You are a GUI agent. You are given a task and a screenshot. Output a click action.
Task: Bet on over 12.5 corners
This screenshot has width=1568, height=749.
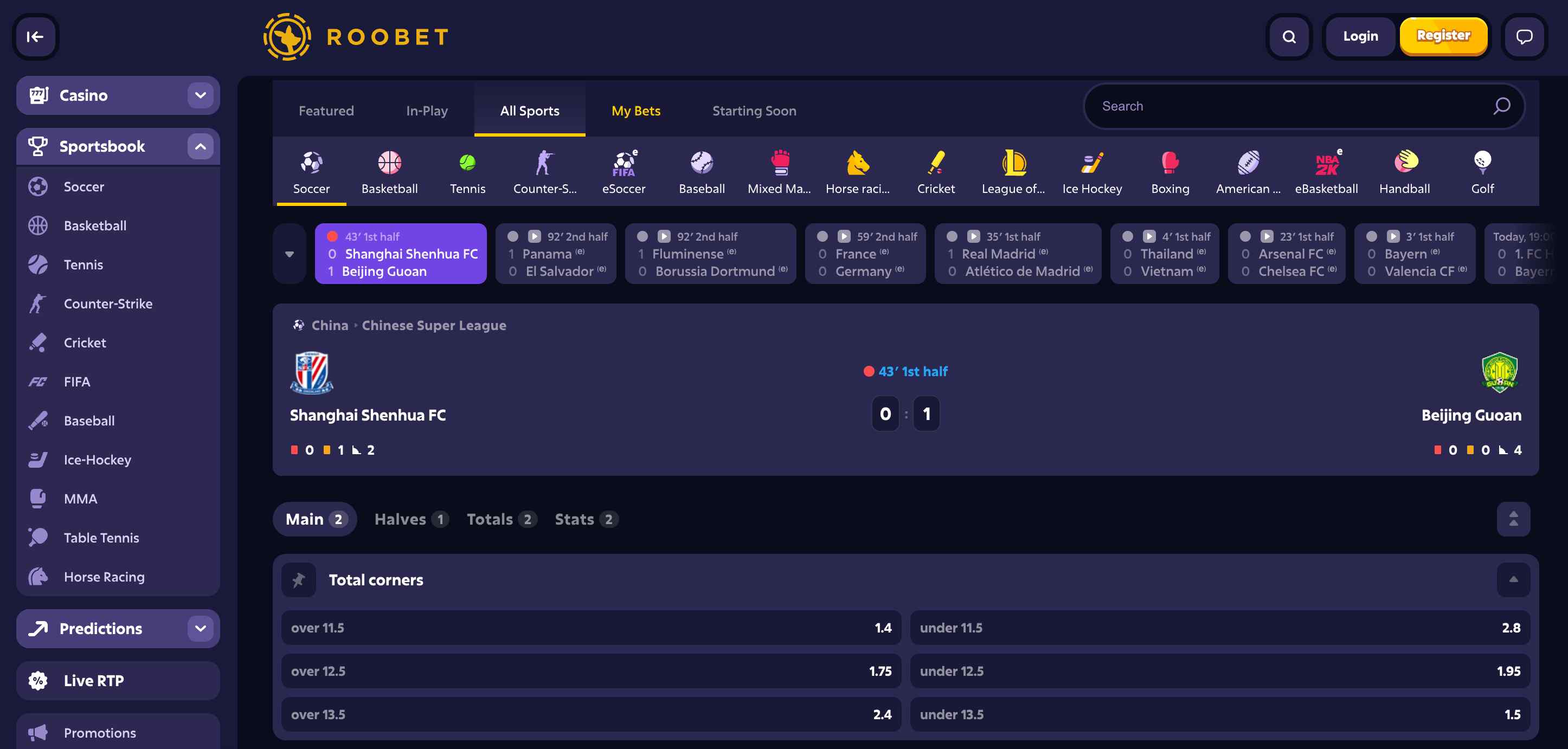(x=590, y=671)
